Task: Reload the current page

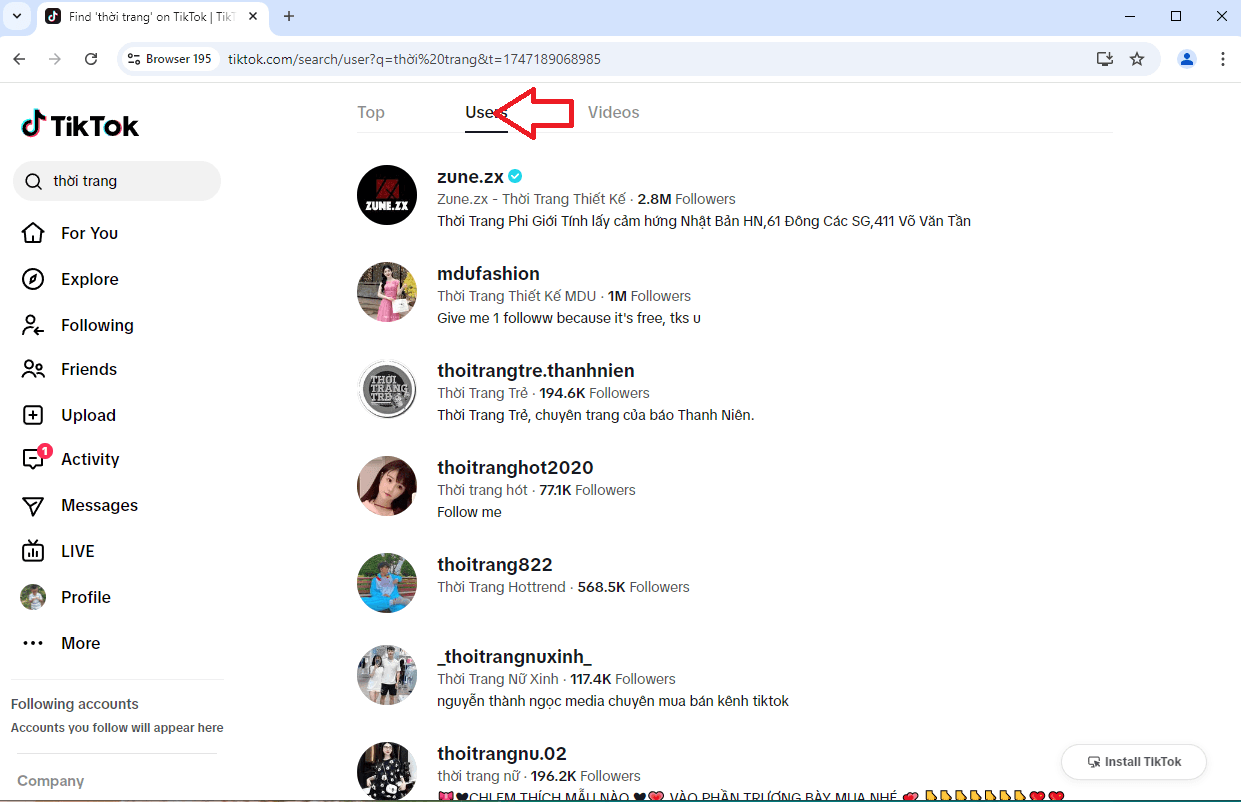Action: (x=91, y=59)
